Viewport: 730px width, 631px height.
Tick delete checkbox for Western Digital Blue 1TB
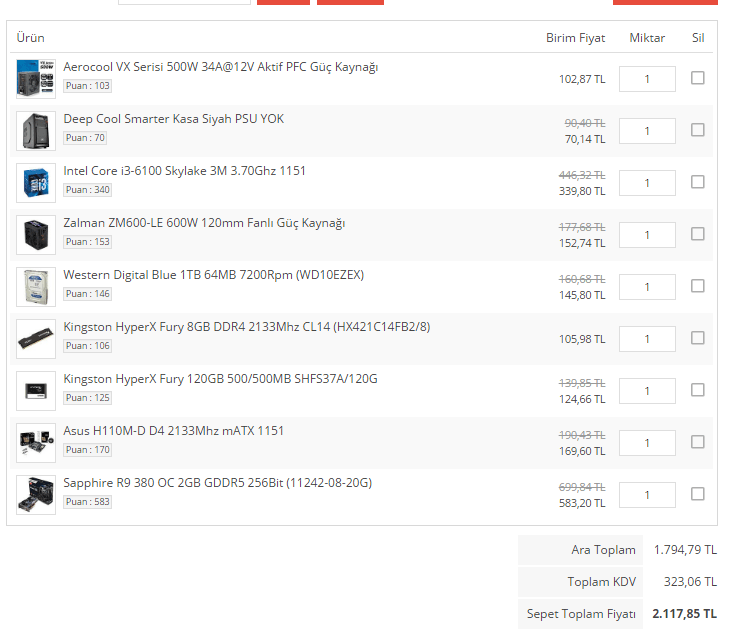[x=697, y=286]
